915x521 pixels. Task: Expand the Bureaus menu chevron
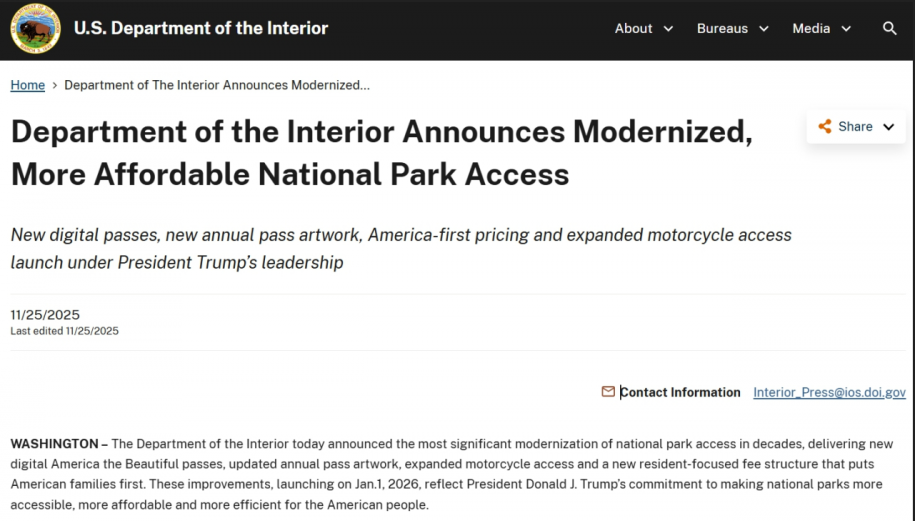[x=764, y=29]
